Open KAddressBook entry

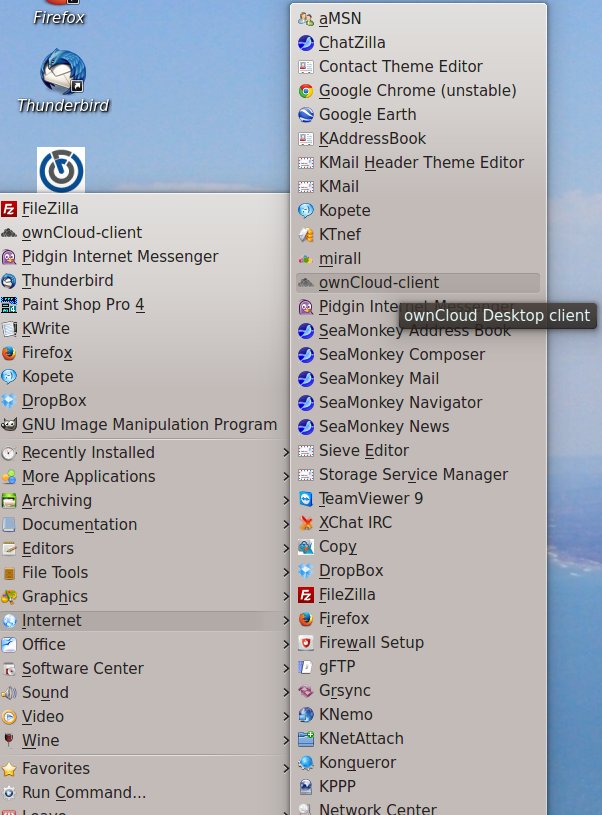[418, 139]
